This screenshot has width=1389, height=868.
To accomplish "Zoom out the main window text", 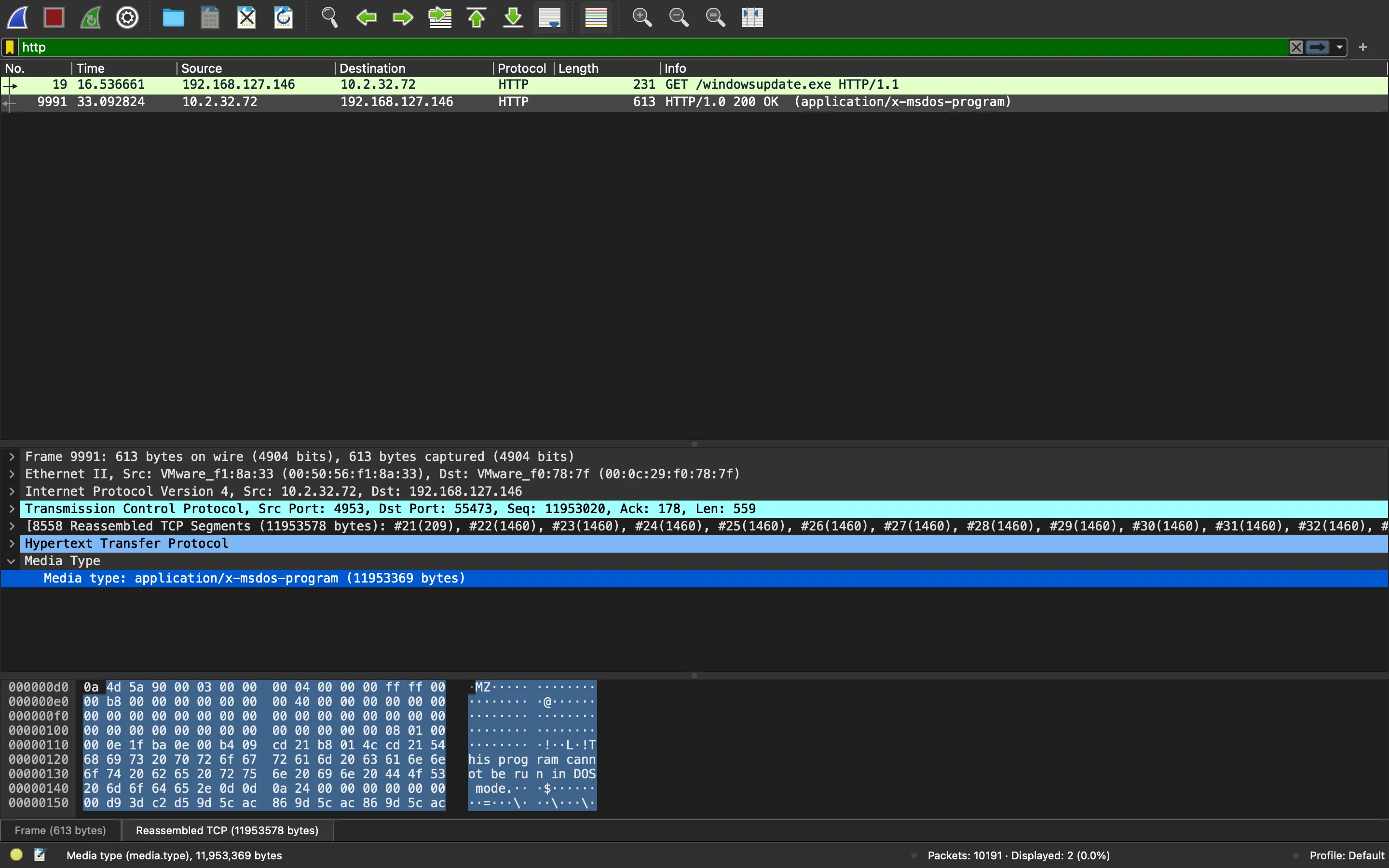I will [679, 17].
